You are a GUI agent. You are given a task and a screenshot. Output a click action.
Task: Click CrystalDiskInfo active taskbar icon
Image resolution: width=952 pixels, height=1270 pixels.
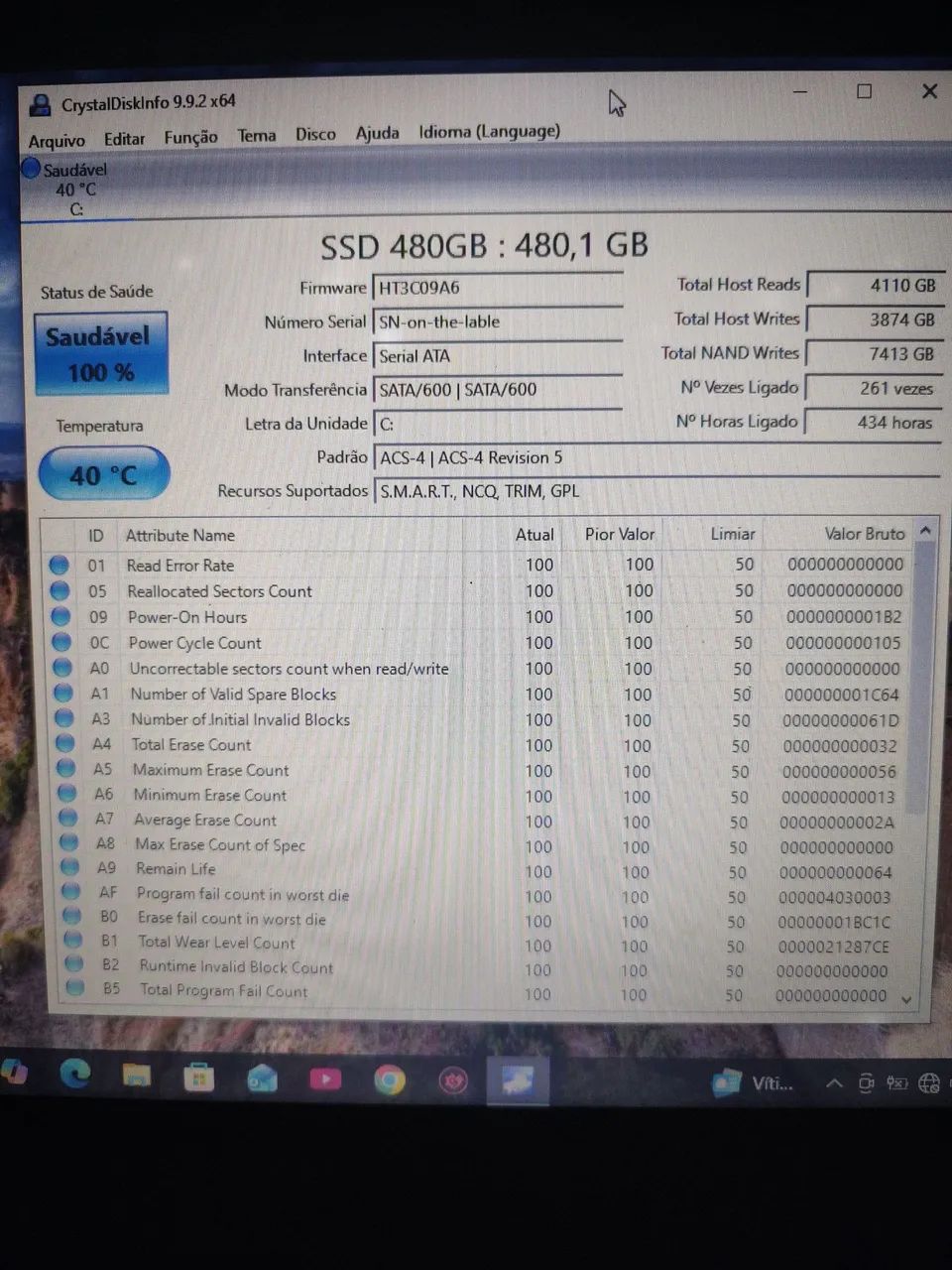[519, 1081]
